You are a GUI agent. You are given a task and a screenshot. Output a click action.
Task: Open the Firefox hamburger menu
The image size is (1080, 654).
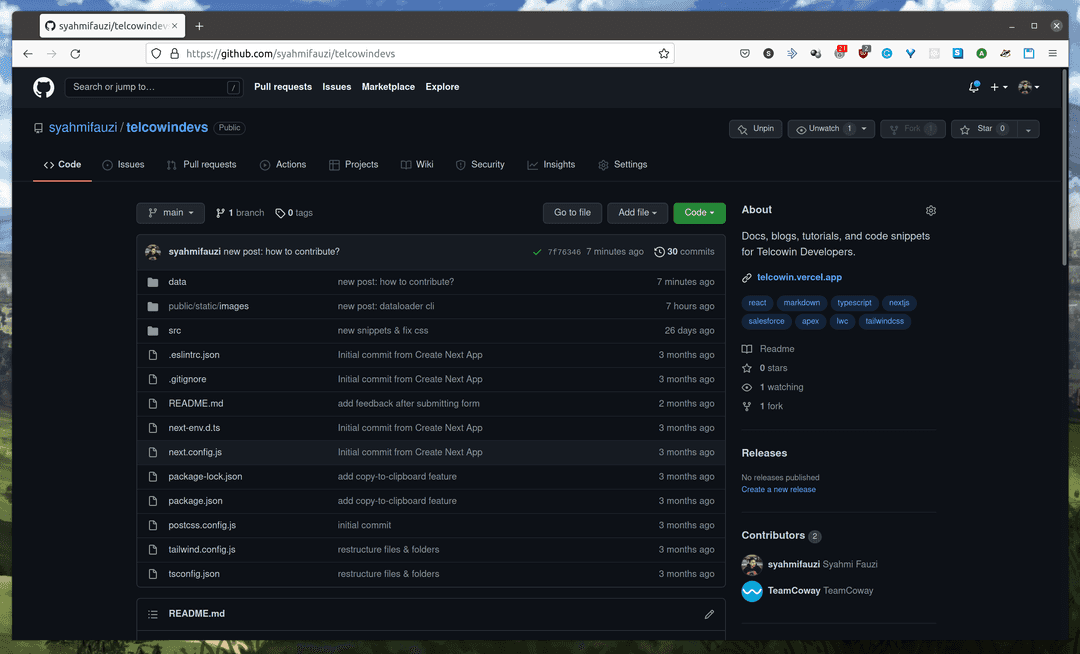[1052, 53]
